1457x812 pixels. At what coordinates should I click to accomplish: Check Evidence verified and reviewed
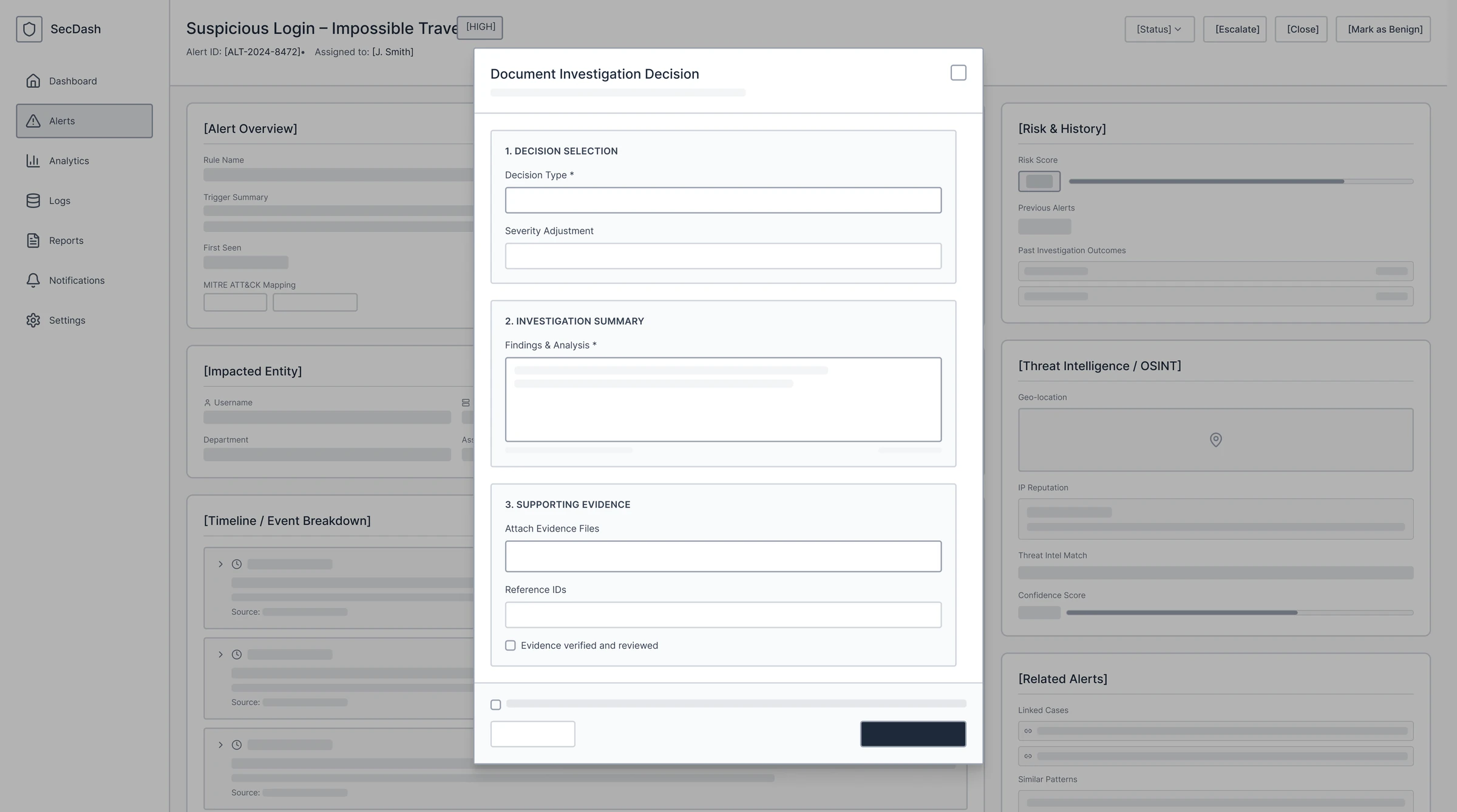511,645
